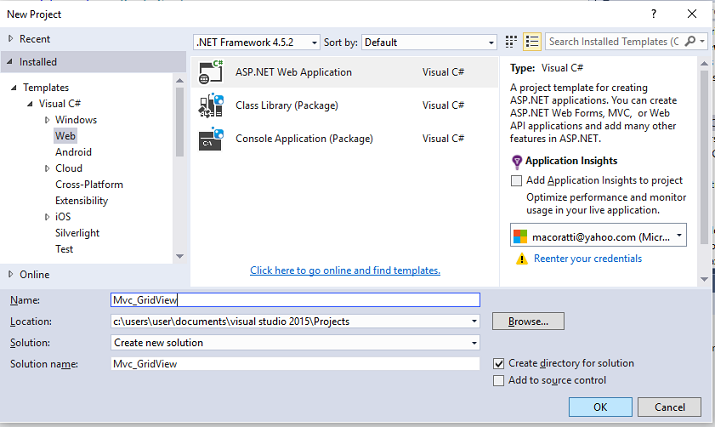Viewport: 715px width, 427px height.
Task: Click the Application Insights lightbulb icon
Action: (517, 161)
